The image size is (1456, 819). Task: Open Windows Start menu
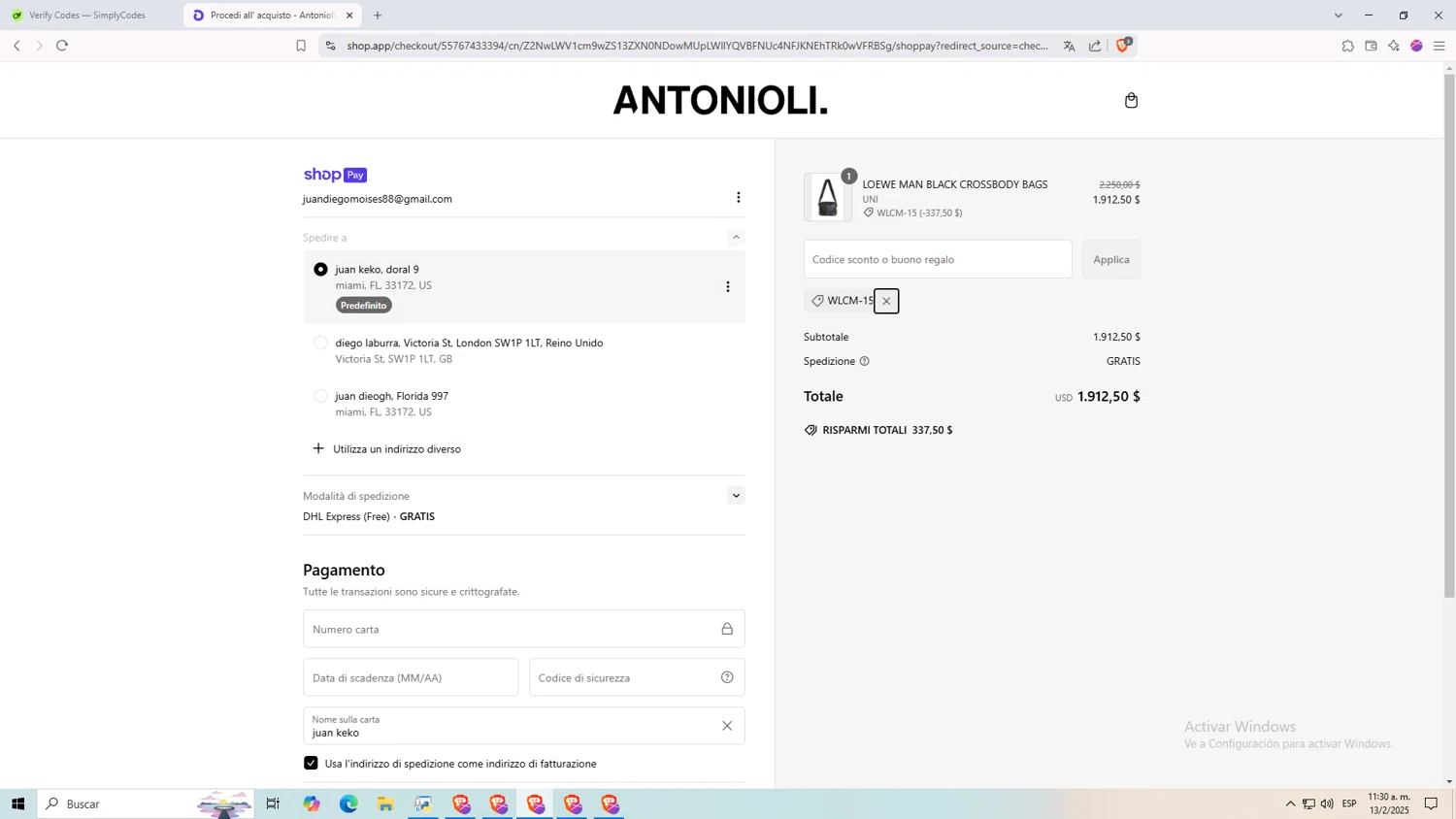[17, 803]
